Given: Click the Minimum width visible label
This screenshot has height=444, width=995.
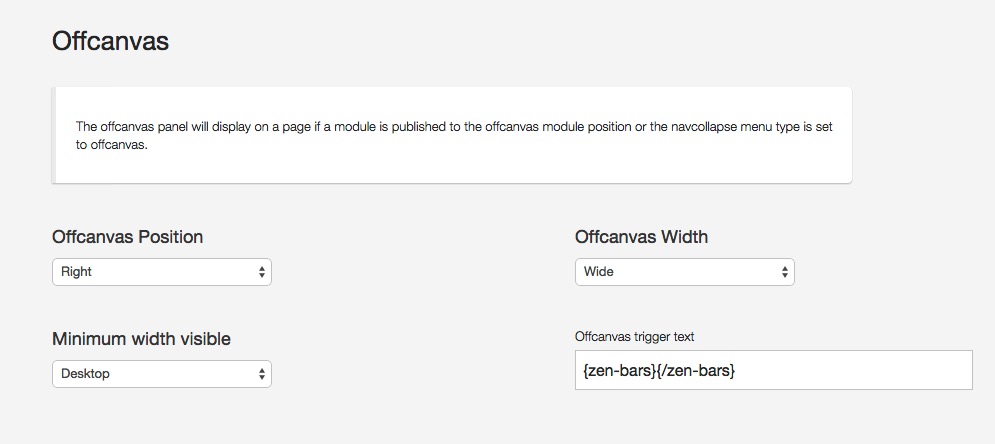Looking at the screenshot, I should [x=141, y=339].
